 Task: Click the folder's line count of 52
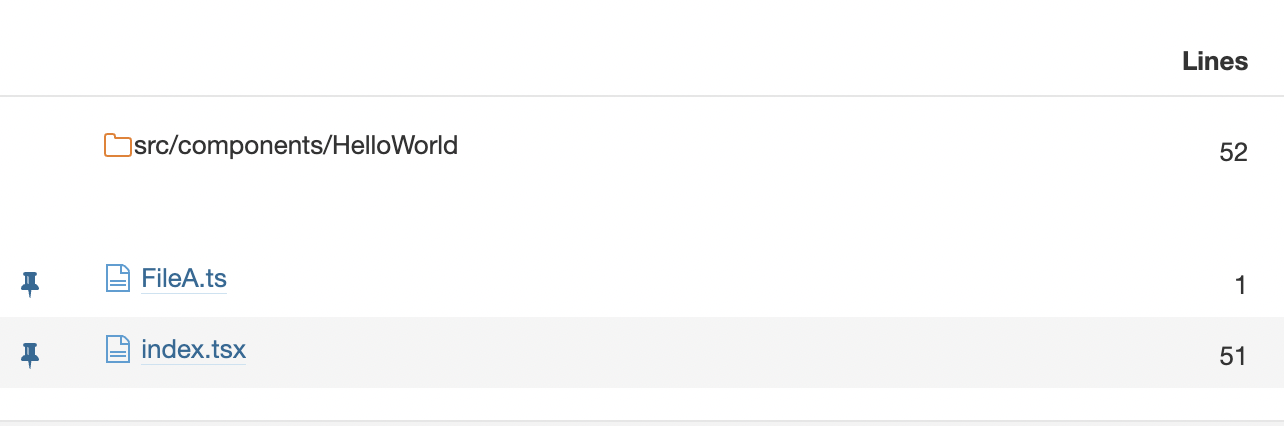click(x=1233, y=152)
